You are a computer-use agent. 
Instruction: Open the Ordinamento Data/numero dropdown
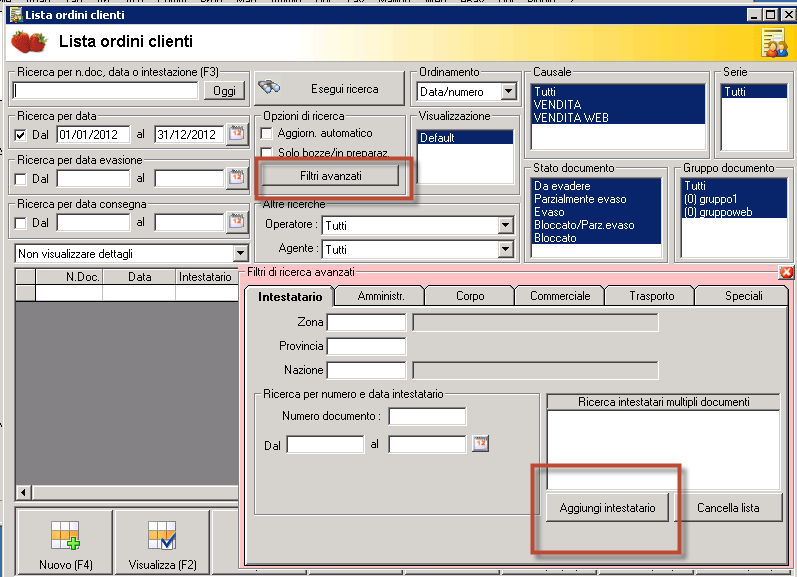tap(508, 92)
